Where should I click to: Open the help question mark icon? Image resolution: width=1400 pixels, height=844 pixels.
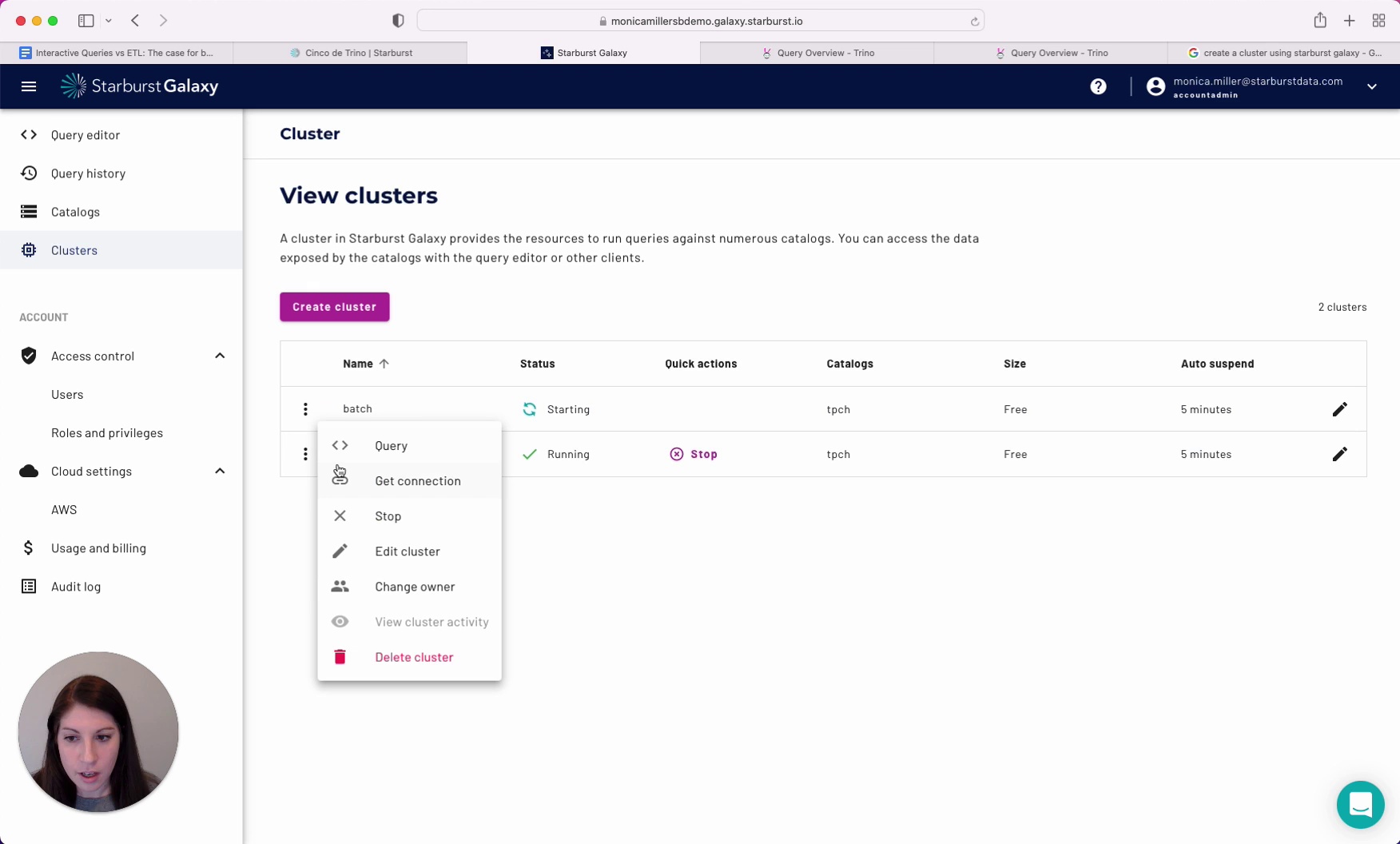point(1098,86)
